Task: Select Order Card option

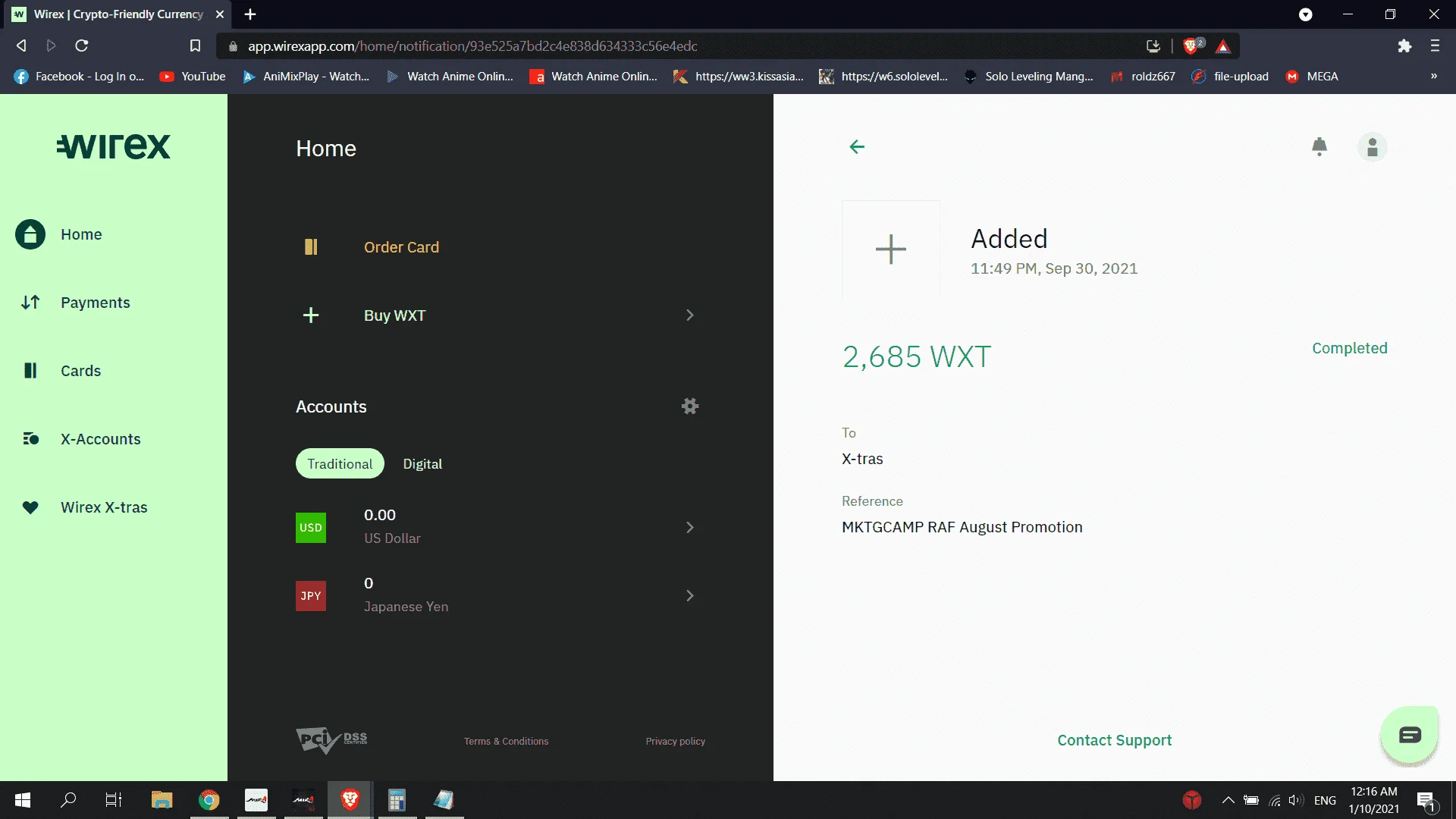Action: [401, 247]
